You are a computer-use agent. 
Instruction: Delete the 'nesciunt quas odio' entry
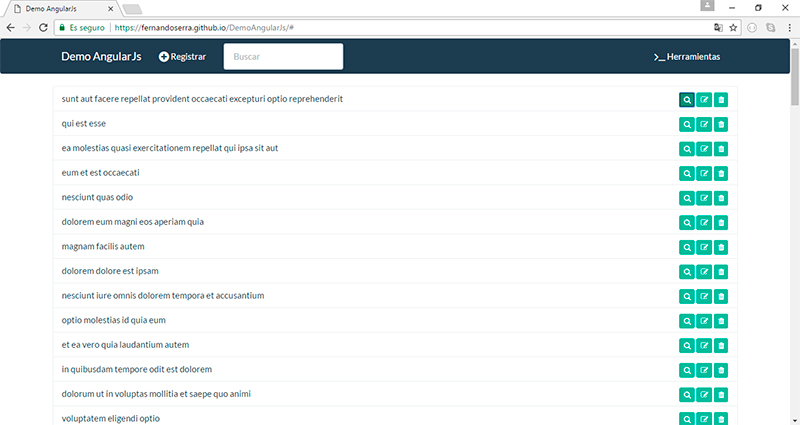point(721,198)
